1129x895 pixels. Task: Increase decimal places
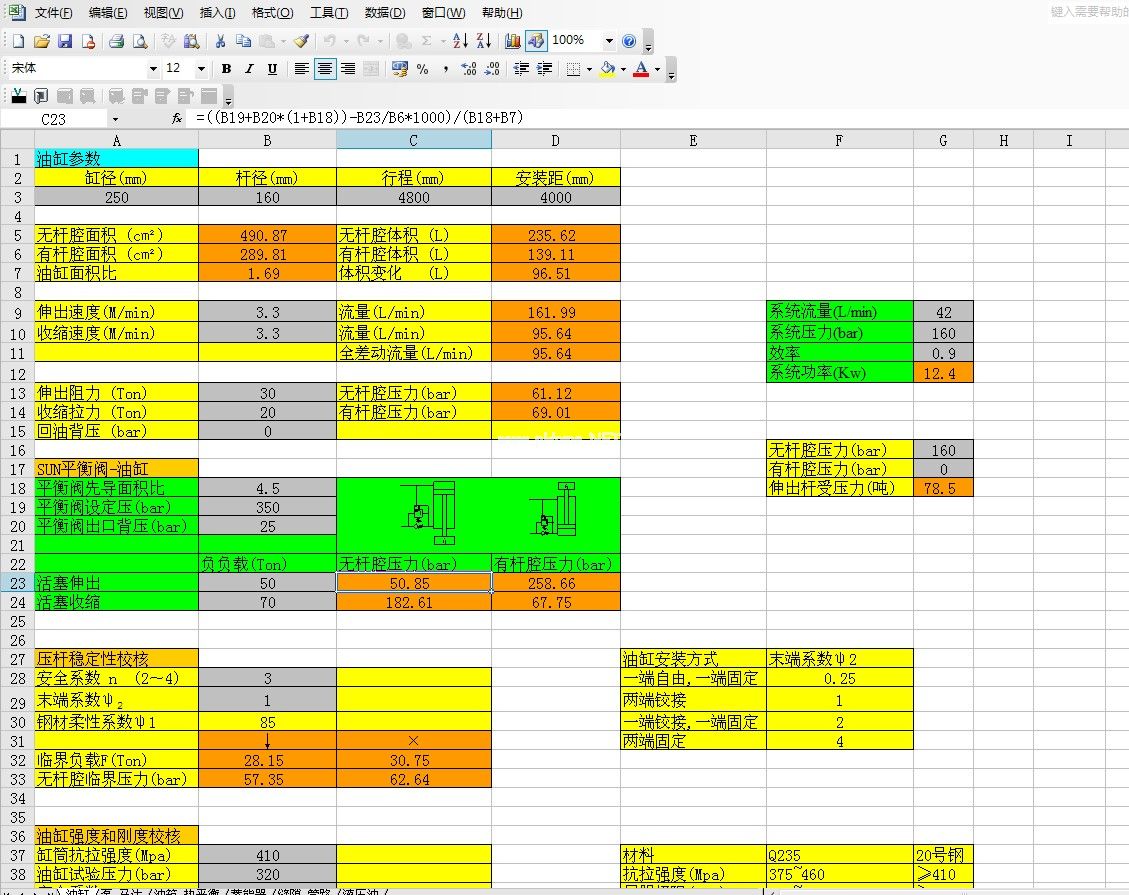(469, 68)
